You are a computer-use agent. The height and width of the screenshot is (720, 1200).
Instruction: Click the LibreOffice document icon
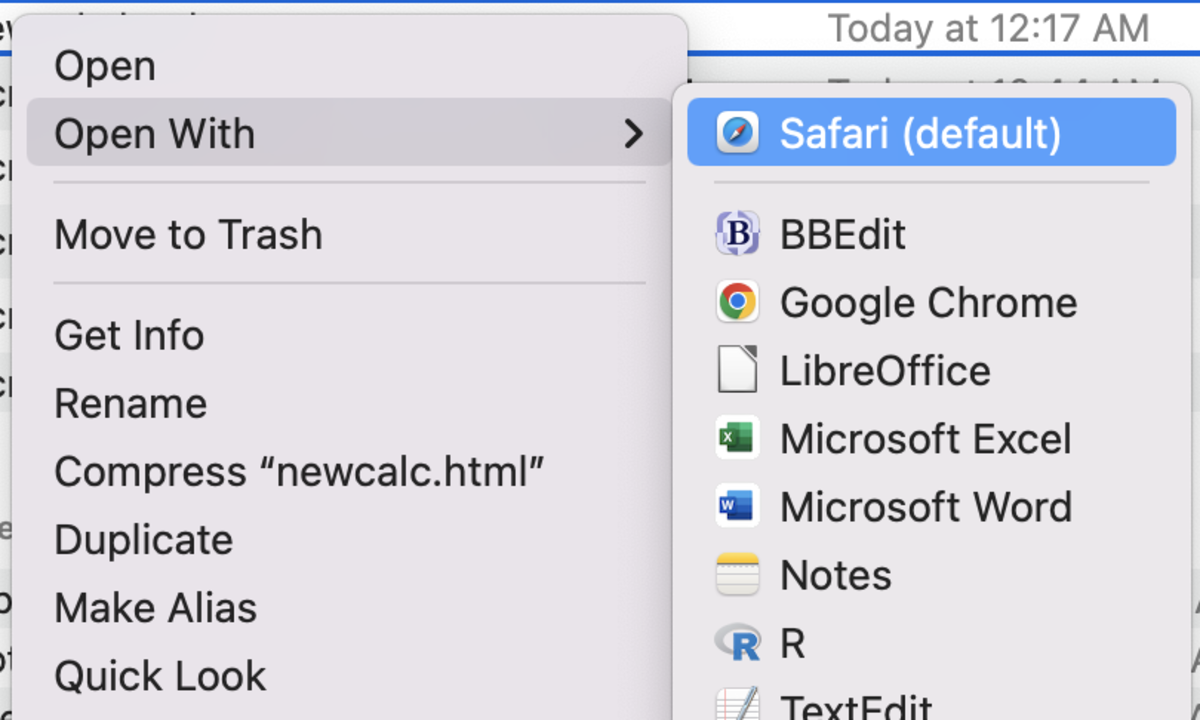coord(737,370)
